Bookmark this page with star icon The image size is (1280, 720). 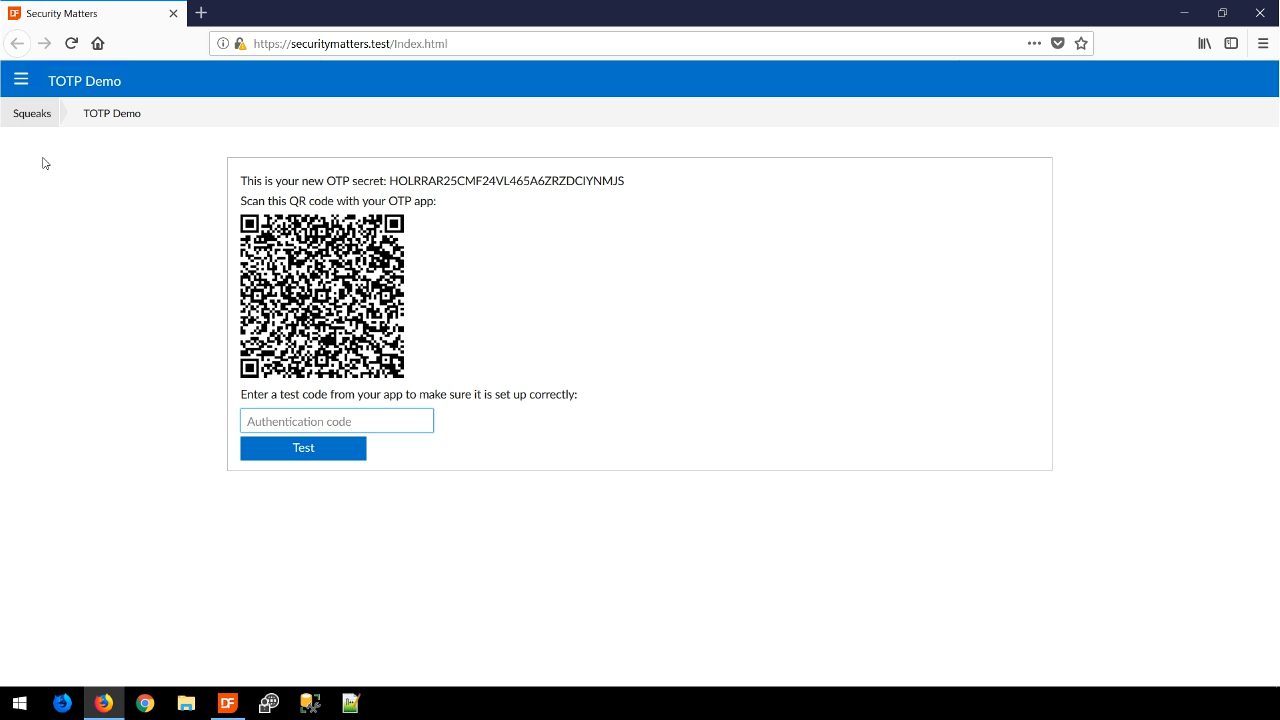click(1081, 43)
